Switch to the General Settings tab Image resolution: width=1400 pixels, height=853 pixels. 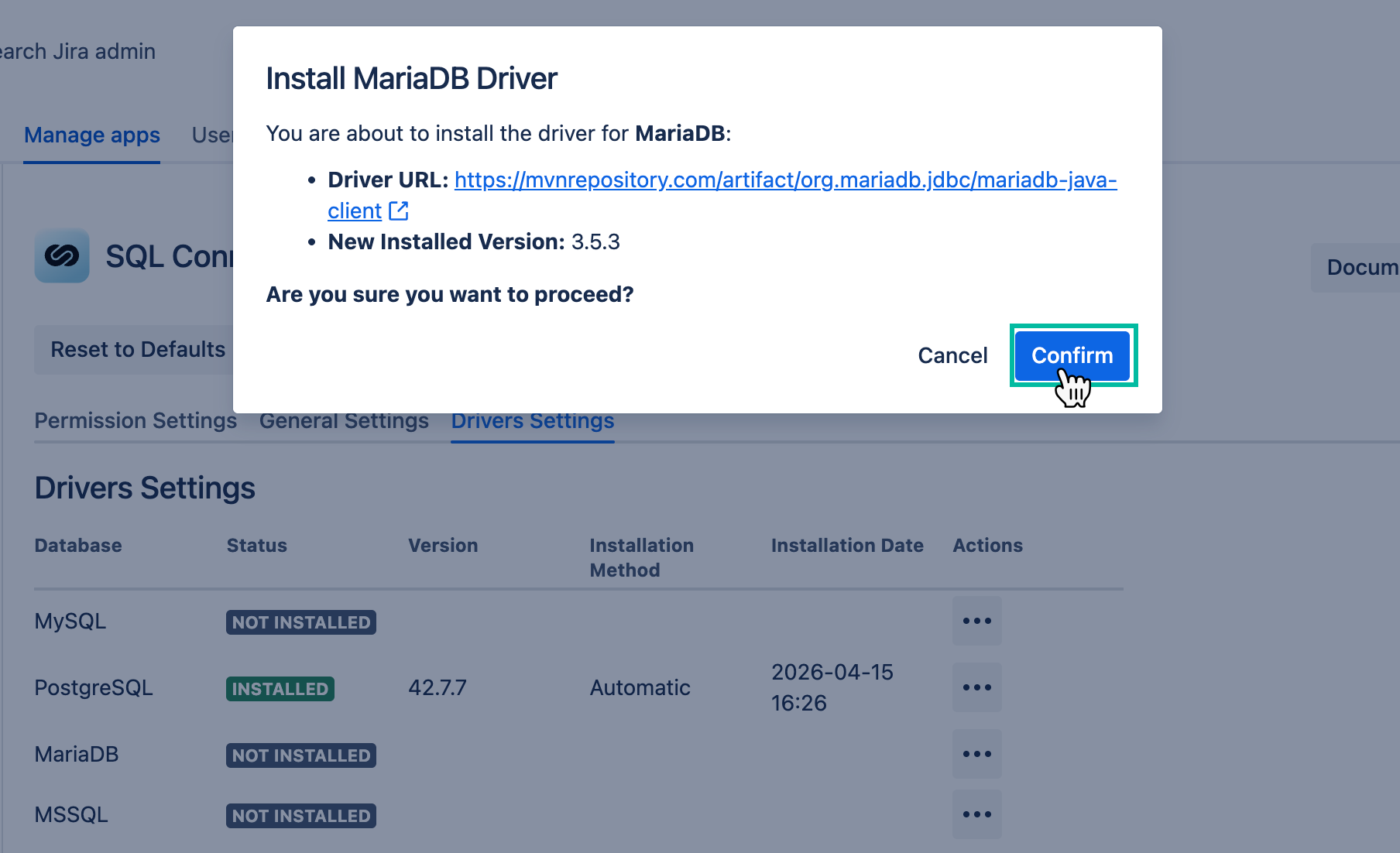pyautogui.click(x=344, y=420)
